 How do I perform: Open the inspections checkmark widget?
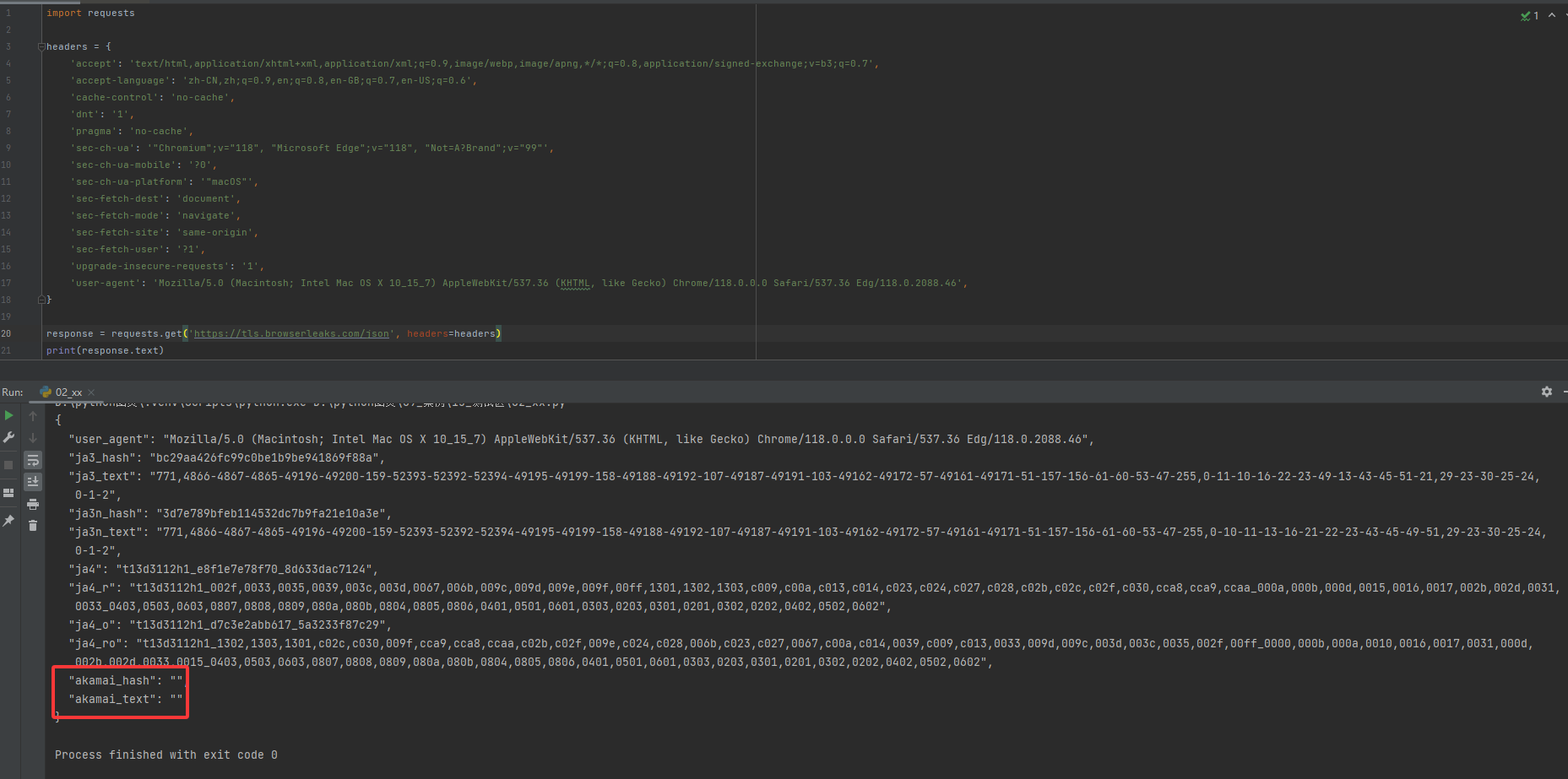pyautogui.click(x=1530, y=15)
